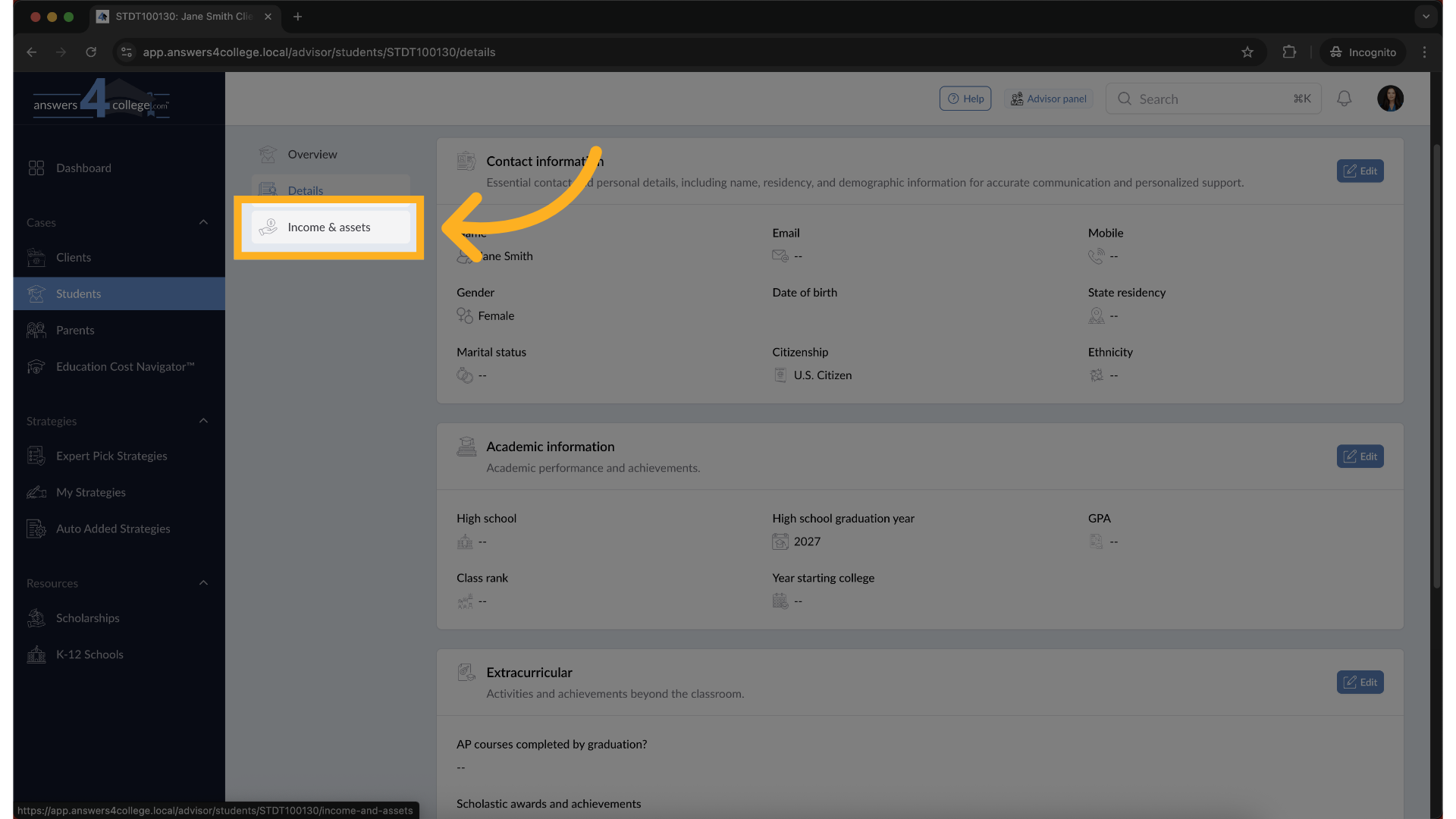The height and width of the screenshot is (819, 1456).
Task: Edit the Academic information section
Action: tap(1360, 457)
